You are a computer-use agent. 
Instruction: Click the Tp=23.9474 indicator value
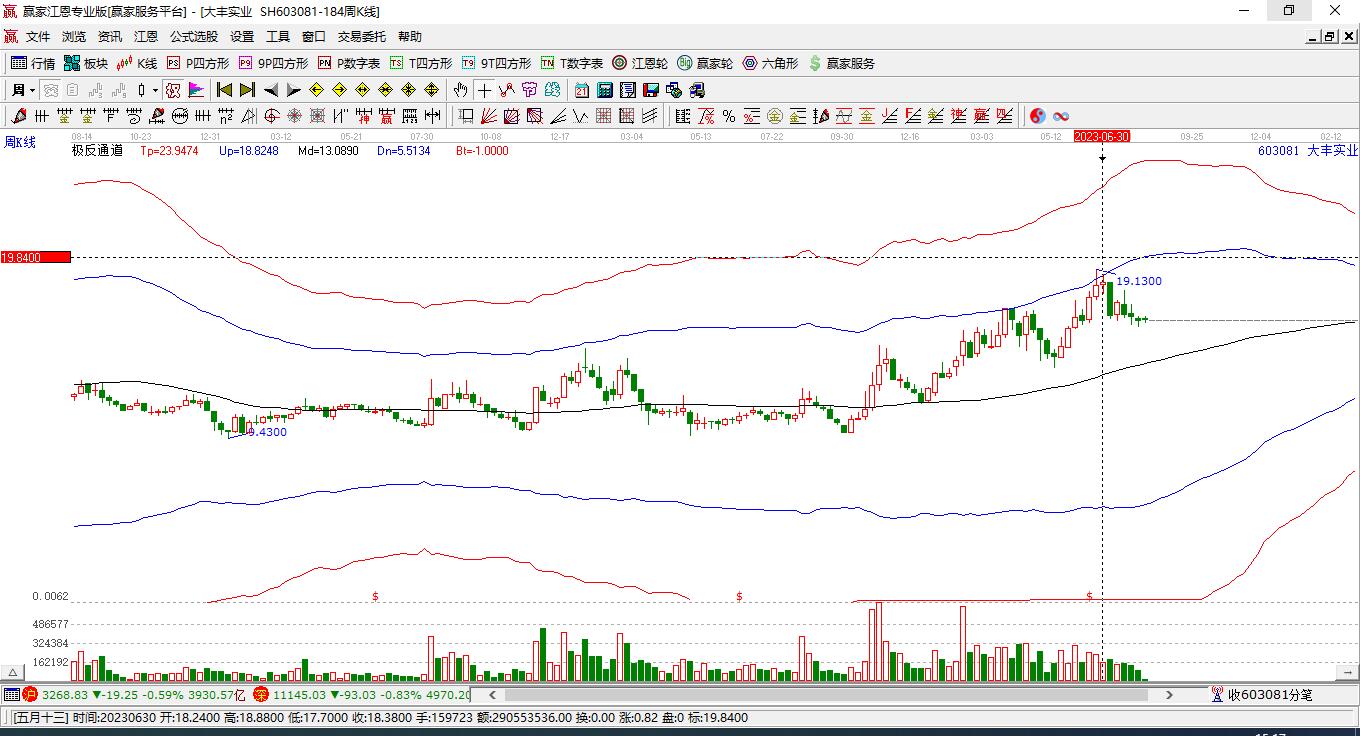pyautogui.click(x=169, y=151)
